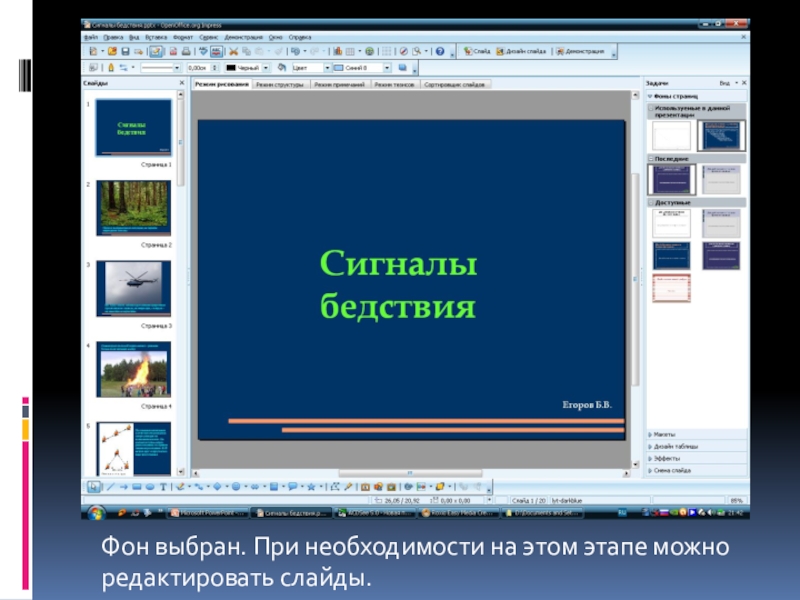Image resolution: width=800 pixels, height=600 pixels.
Task: Select the forest slide thumbnail 'Страница 2'
Action: tap(133, 207)
